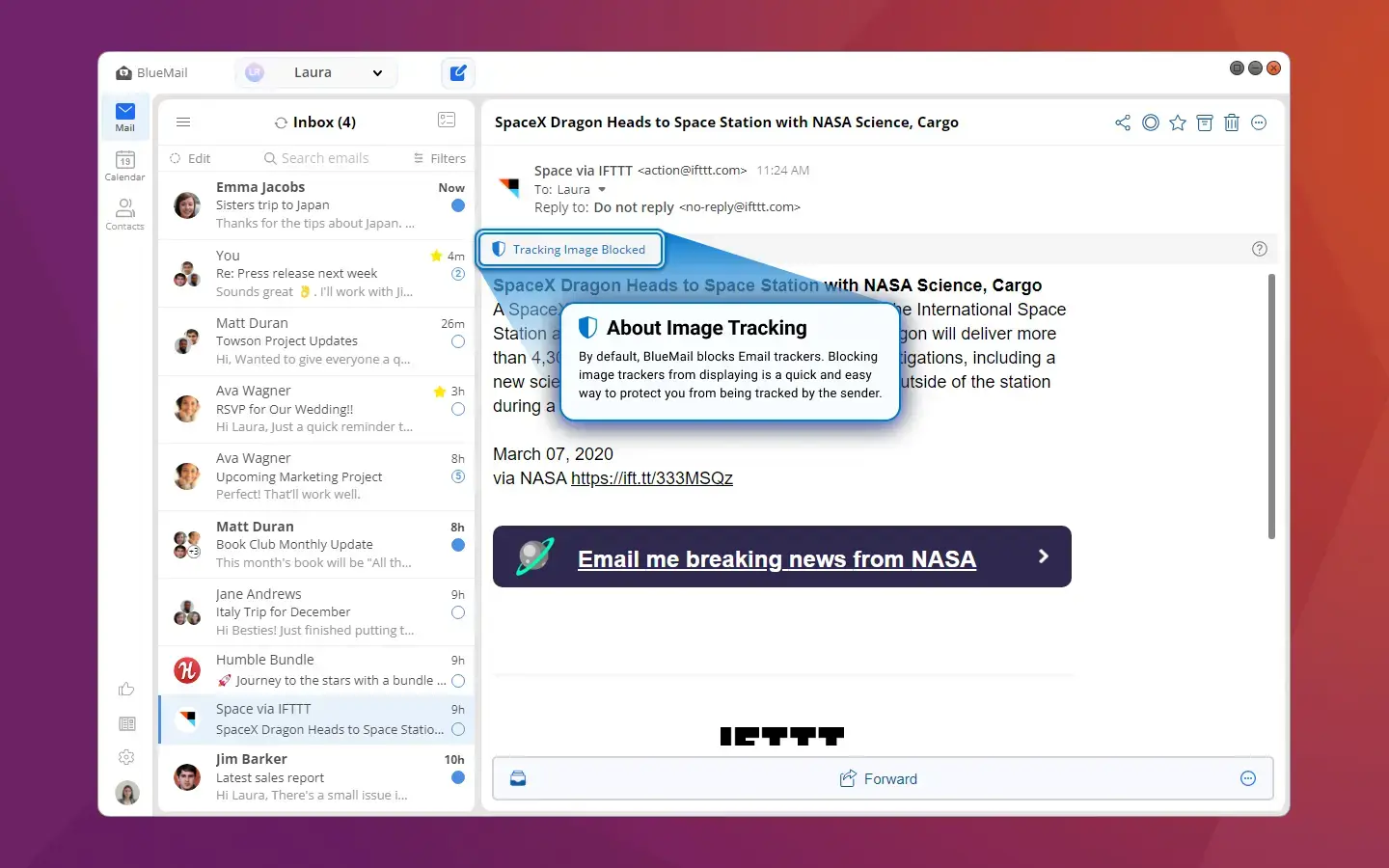Open Ava Wagner RSVP for Our Wedding email
Viewport: 1389px width, 868px height.
pyautogui.click(x=316, y=409)
